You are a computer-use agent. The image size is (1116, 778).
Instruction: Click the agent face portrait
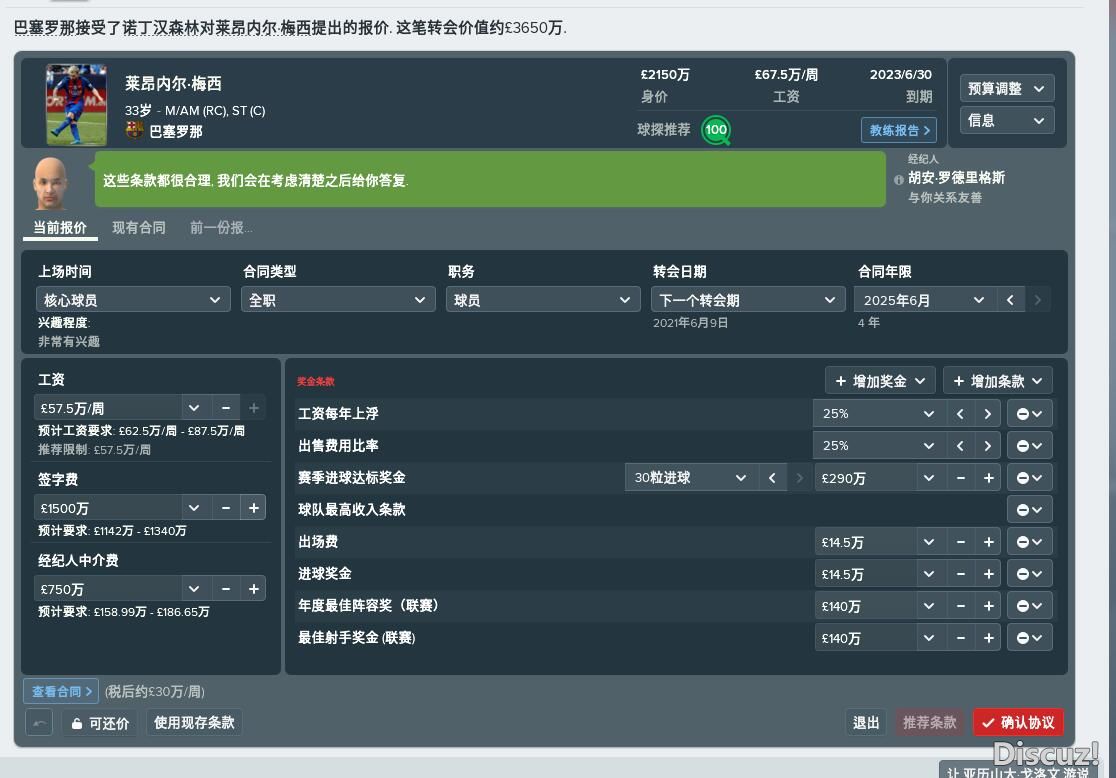(51, 182)
